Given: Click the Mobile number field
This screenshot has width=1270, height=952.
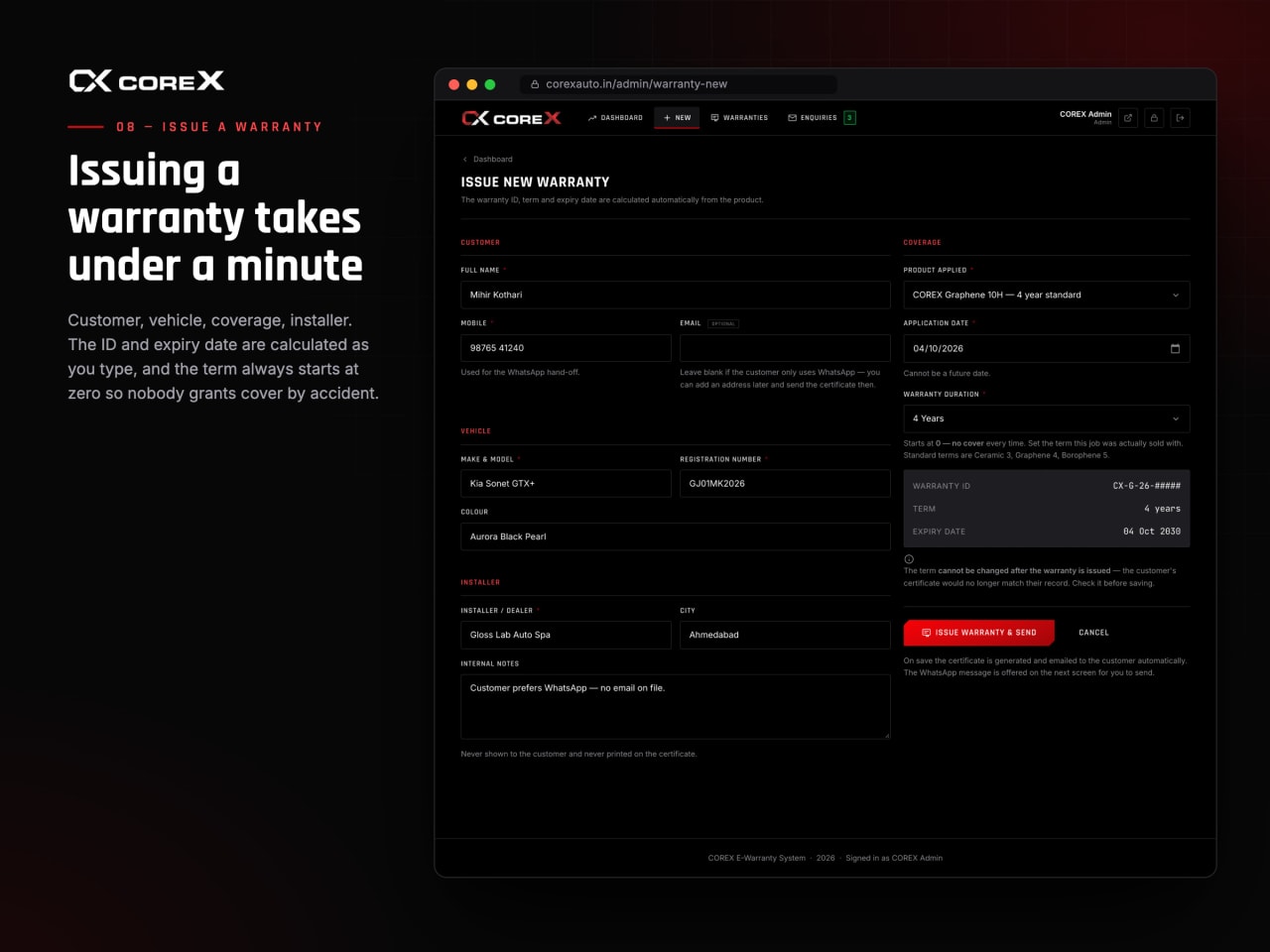Looking at the screenshot, I should 566,348.
